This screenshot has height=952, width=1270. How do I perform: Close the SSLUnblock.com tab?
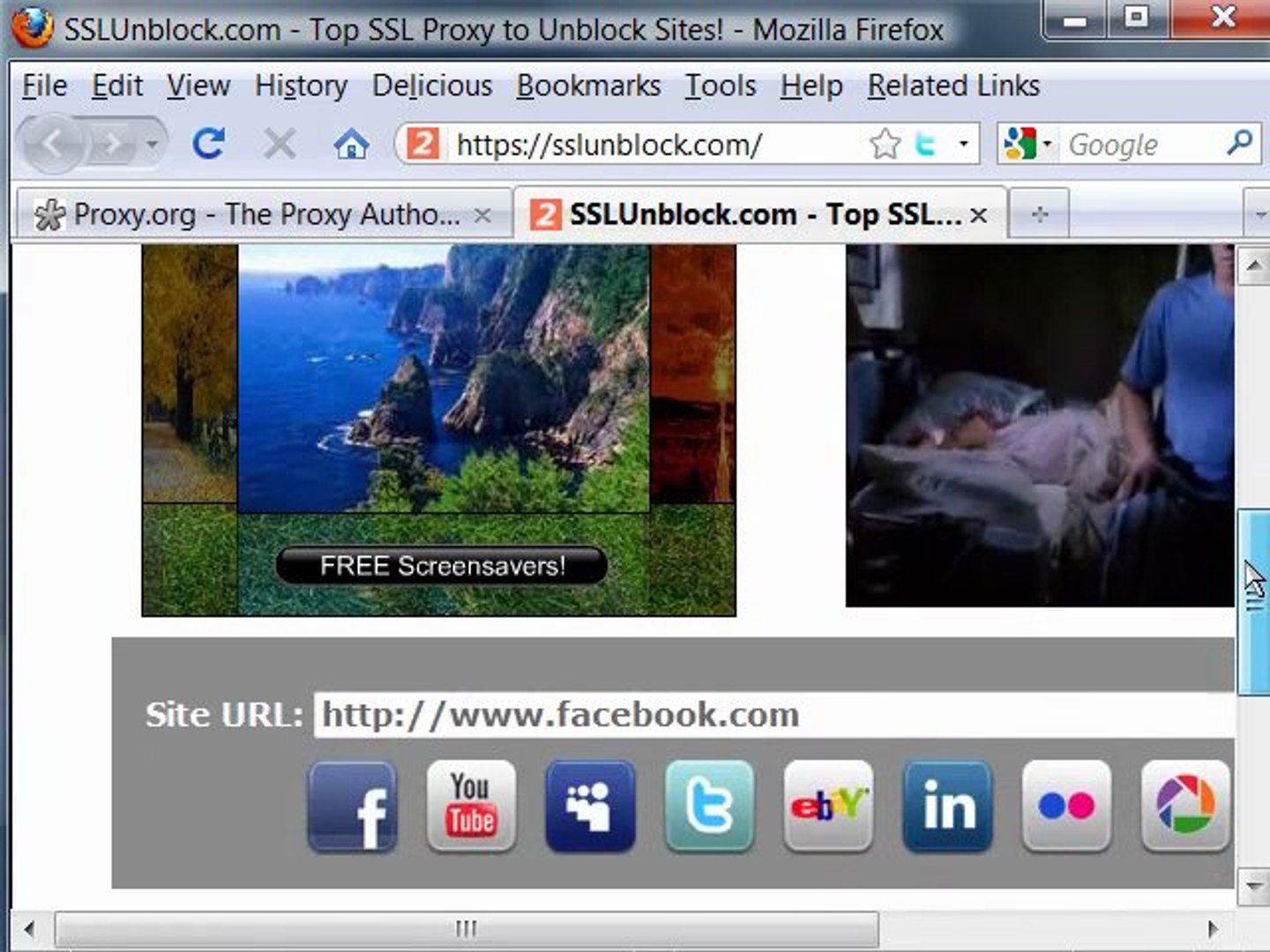tap(978, 215)
